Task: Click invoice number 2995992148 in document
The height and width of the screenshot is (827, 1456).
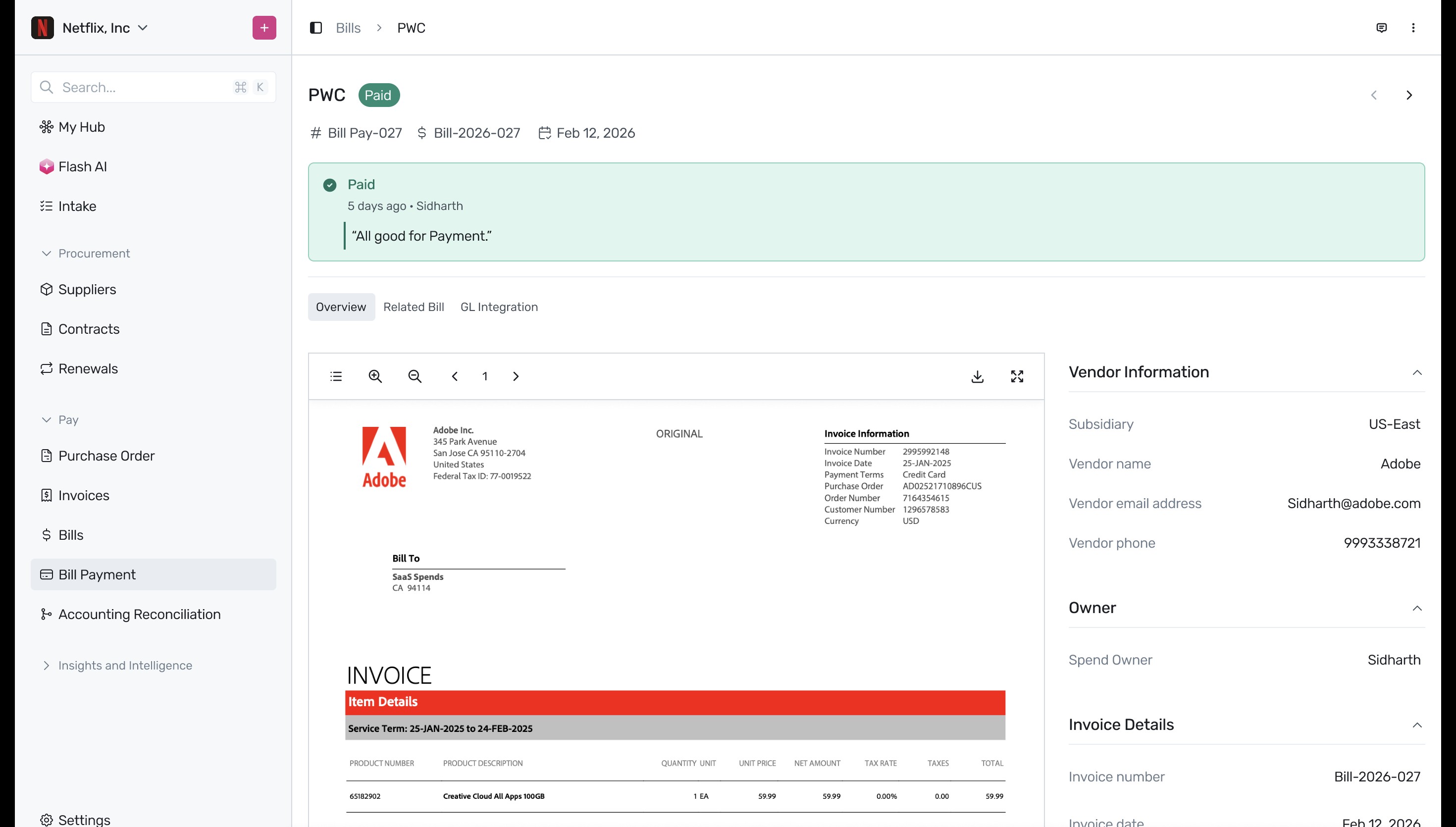Action: pyautogui.click(x=926, y=452)
